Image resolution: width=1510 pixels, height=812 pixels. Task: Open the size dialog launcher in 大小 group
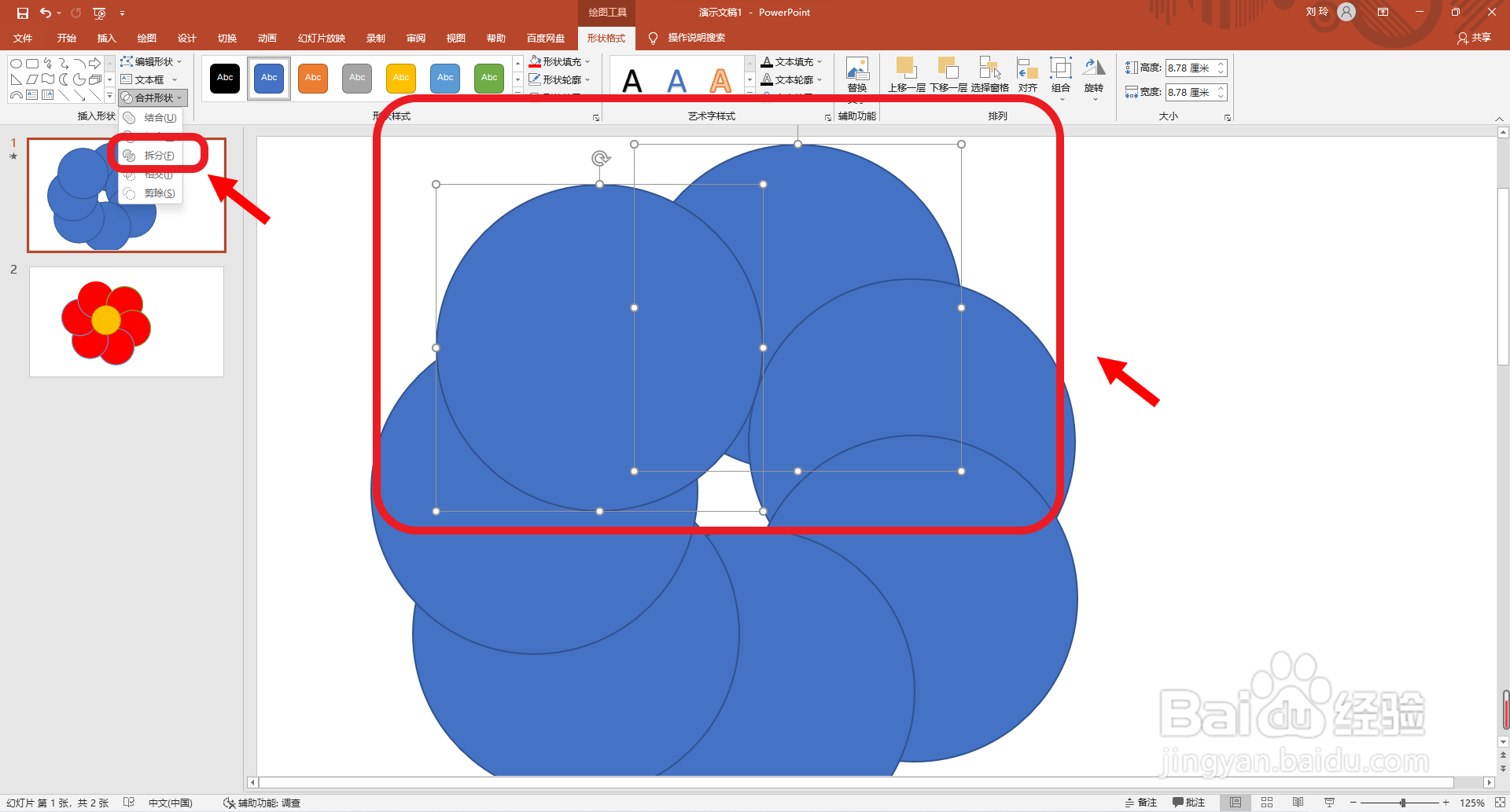click(x=1227, y=118)
